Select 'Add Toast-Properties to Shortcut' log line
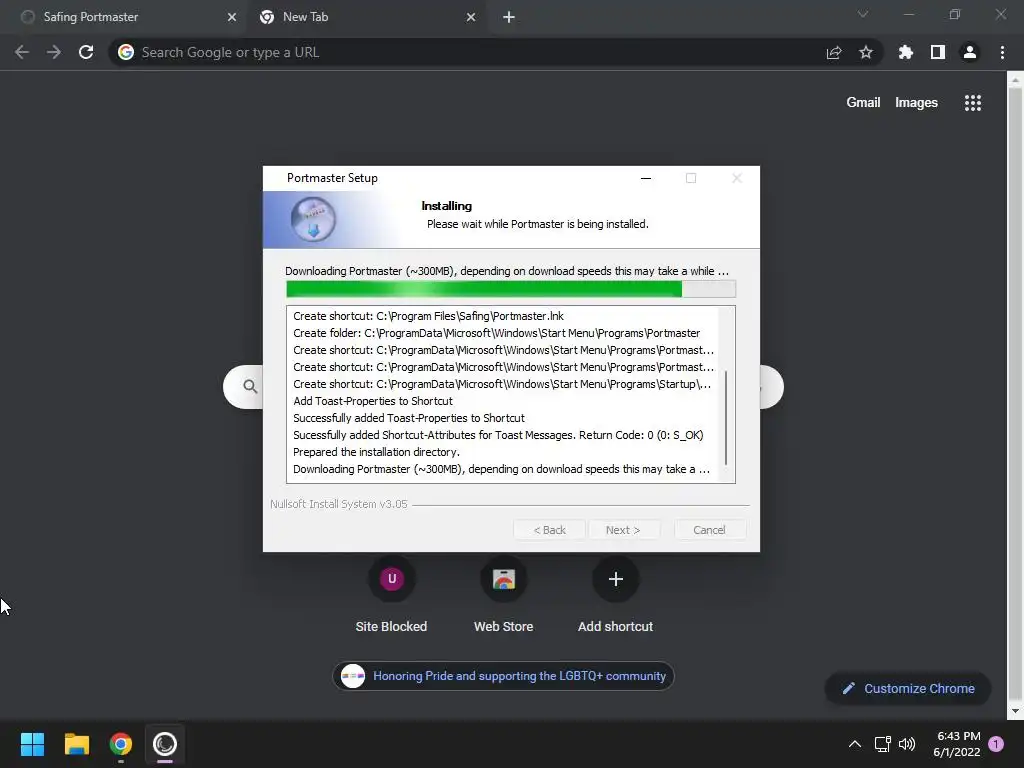 tap(373, 401)
